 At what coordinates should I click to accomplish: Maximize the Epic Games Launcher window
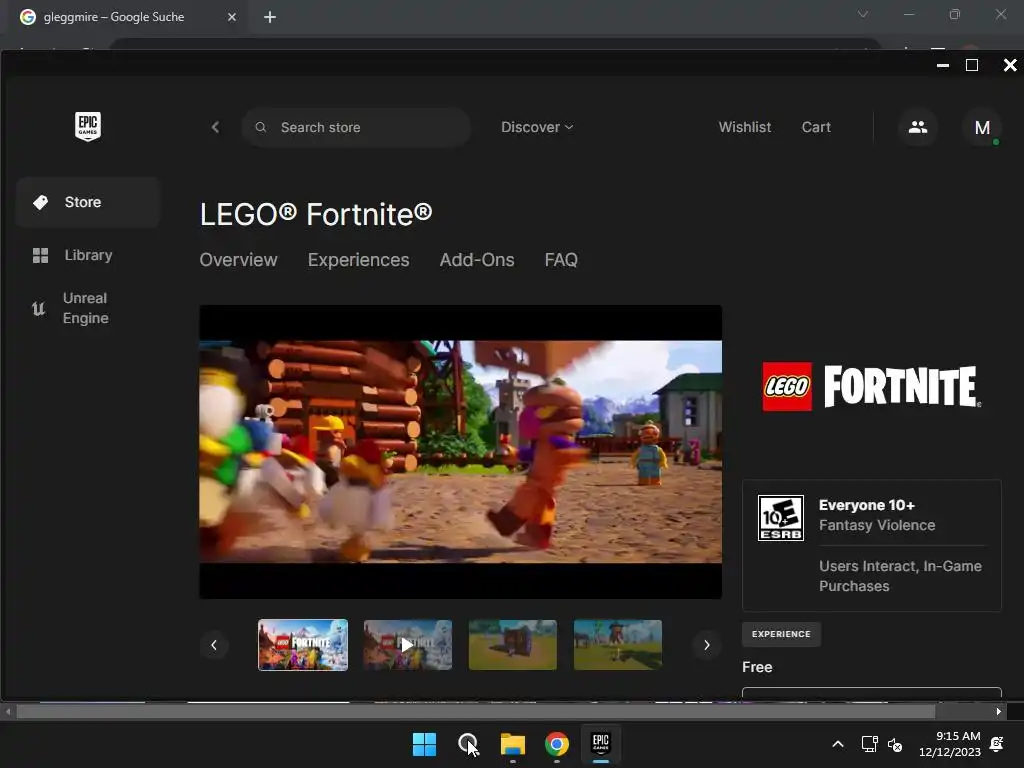tap(972, 65)
